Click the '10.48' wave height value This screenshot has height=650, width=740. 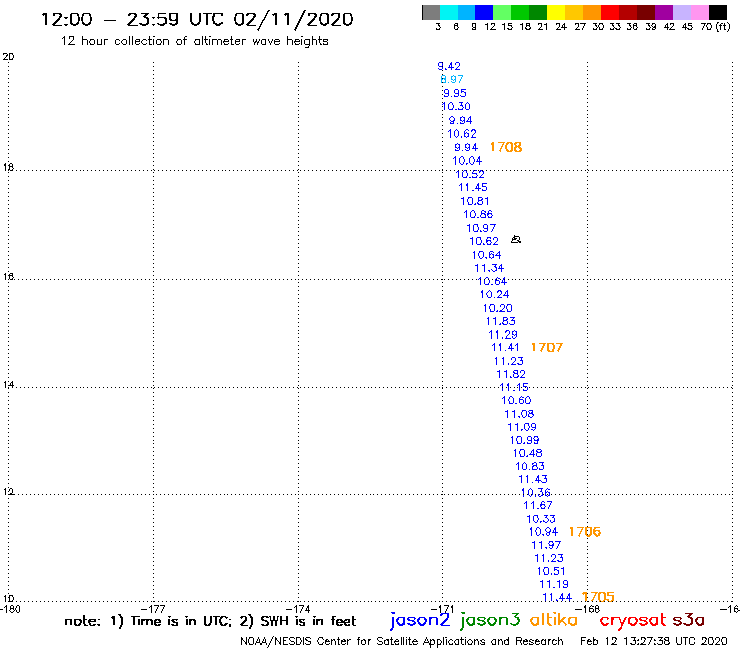pyautogui.click(x=528, y=453)
